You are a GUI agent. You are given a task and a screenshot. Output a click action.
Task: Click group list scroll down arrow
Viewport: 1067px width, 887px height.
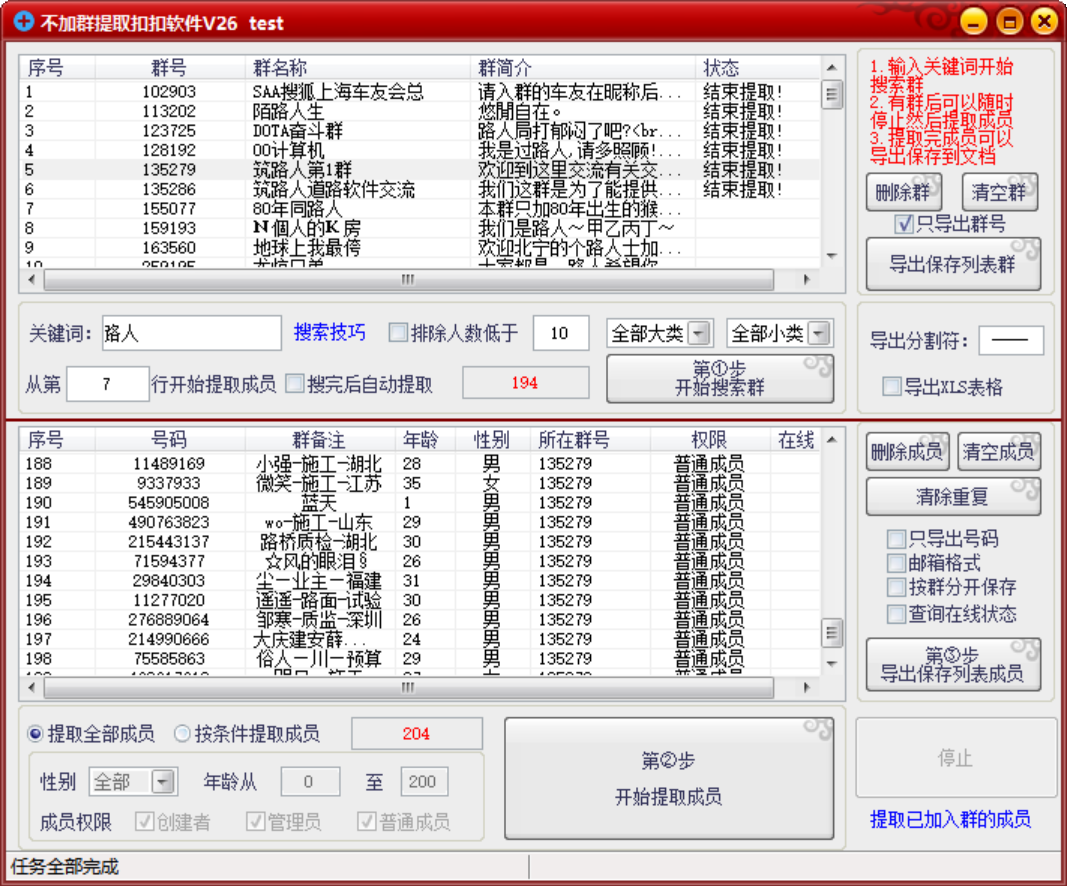(x=832, y=256)
